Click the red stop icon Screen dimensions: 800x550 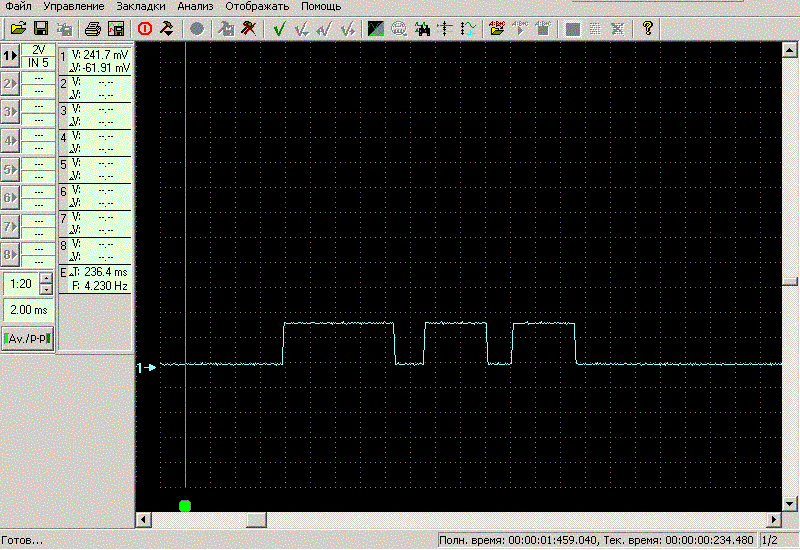click(145, 29)
